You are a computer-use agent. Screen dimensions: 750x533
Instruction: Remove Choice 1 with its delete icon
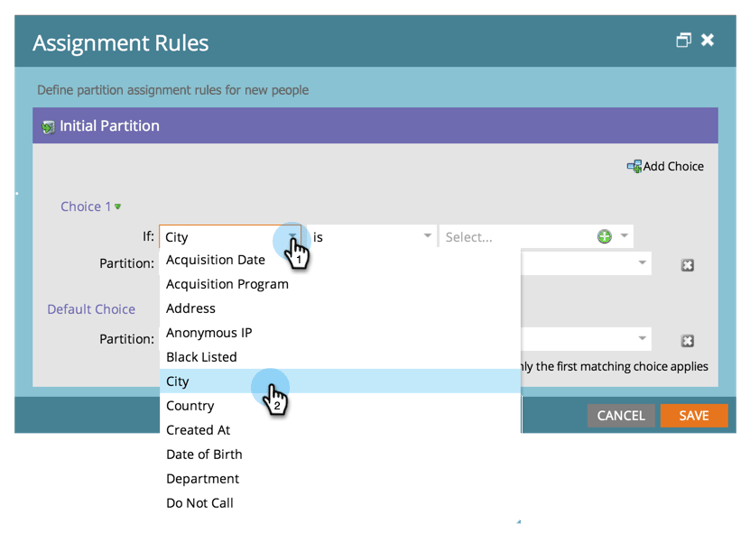688,265
